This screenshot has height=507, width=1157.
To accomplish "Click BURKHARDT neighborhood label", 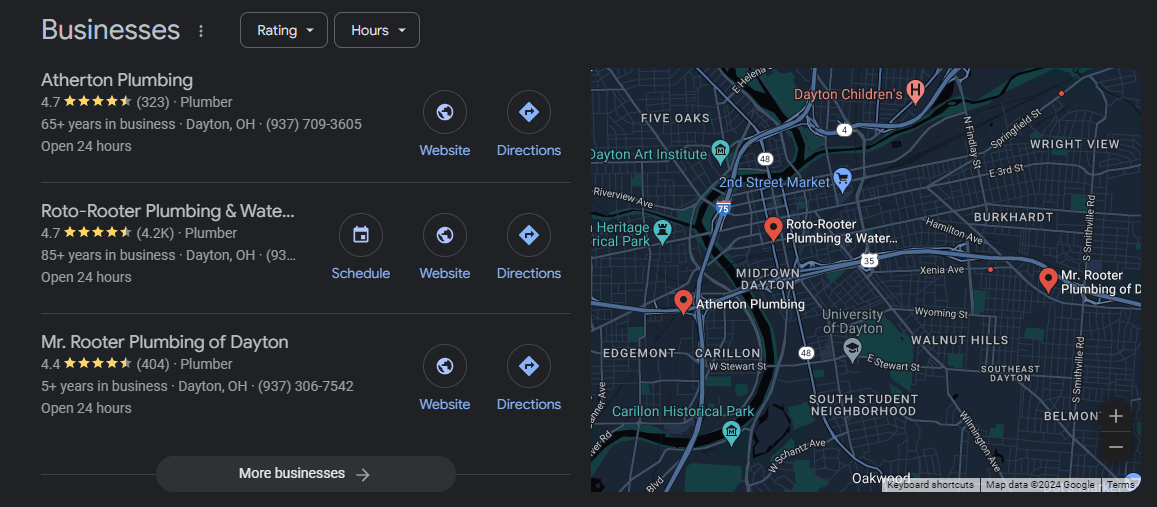I will tap(1014, 217).
